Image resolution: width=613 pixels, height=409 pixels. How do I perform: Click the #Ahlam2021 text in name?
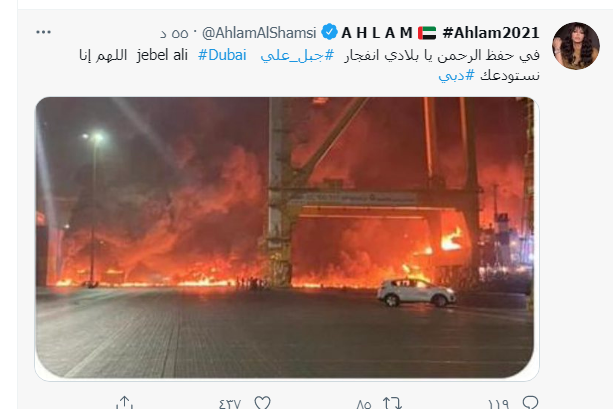click(491, 33)
